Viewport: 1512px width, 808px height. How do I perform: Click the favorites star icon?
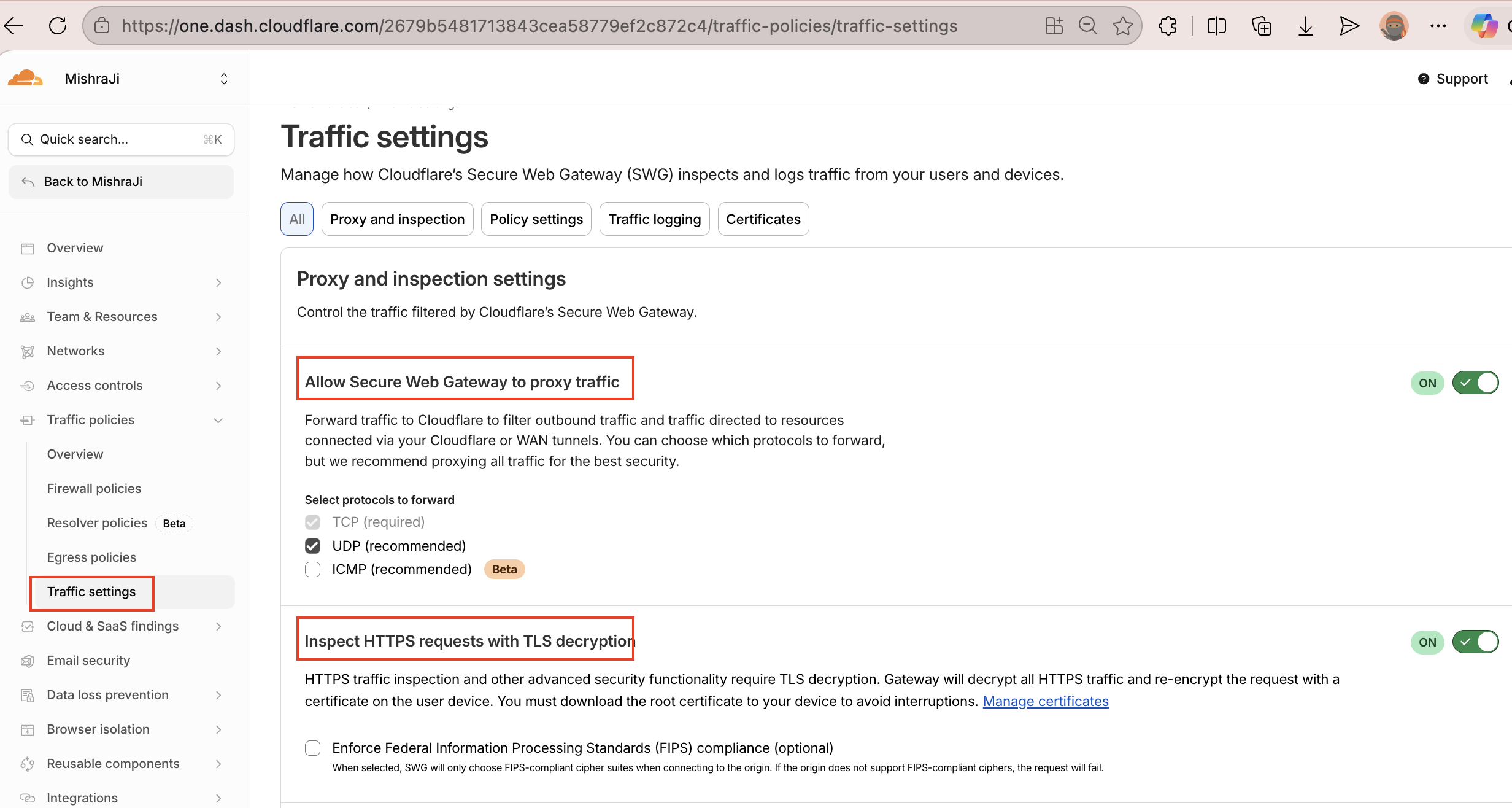(1123, 26)
